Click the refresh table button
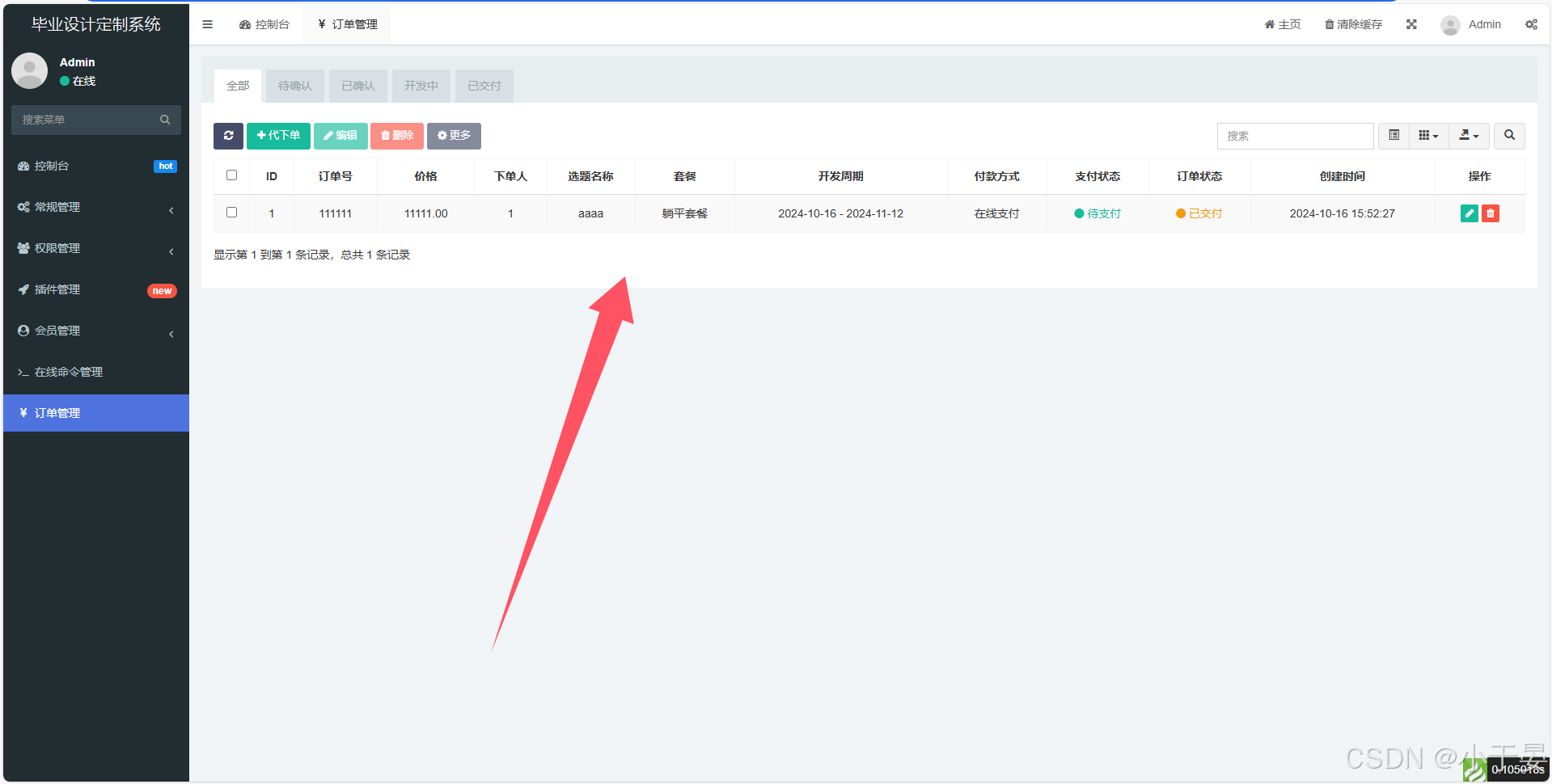The image size is (1552, 784). pos(228,136)
